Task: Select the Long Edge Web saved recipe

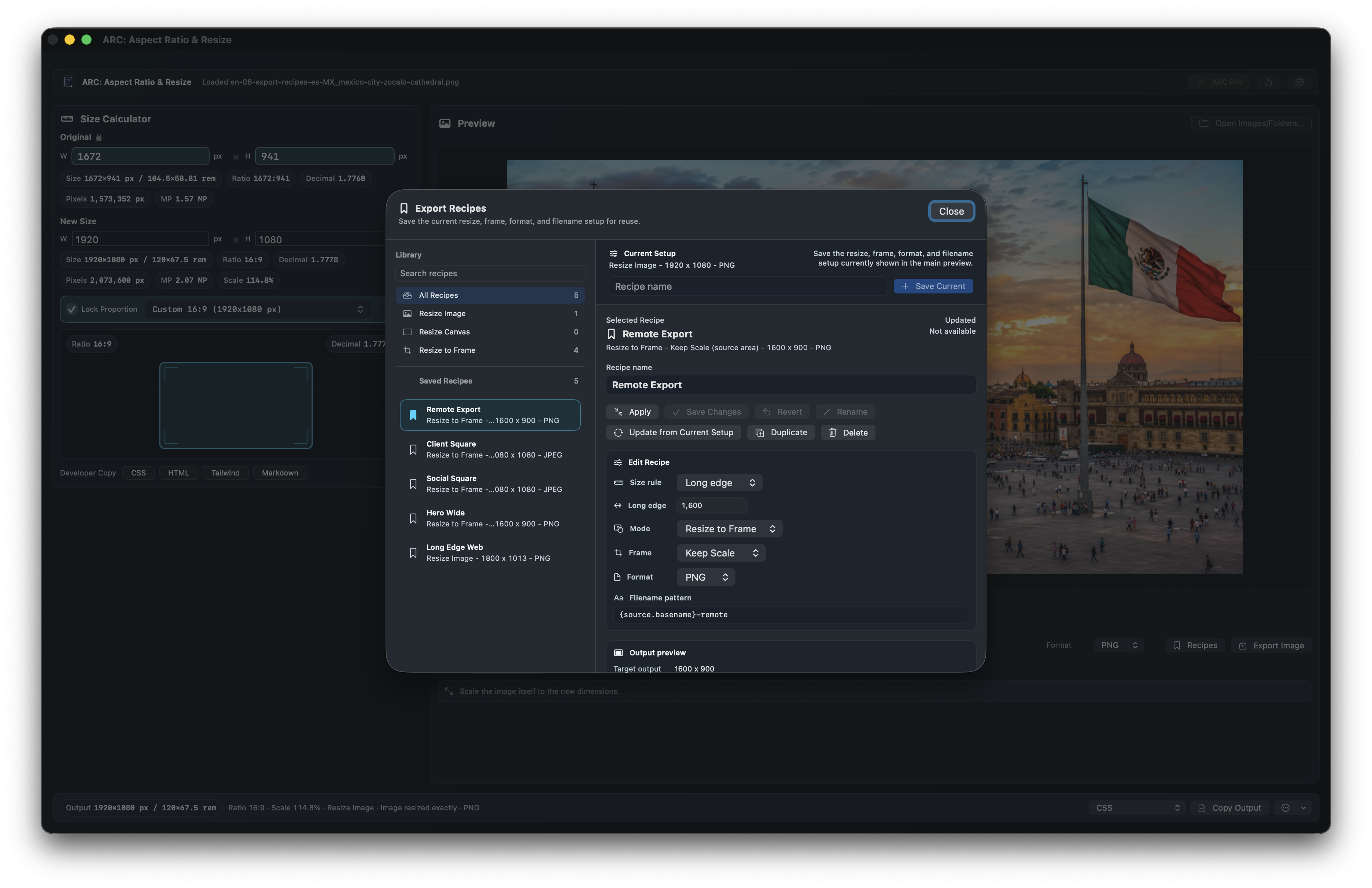Action: click(490, 553)
